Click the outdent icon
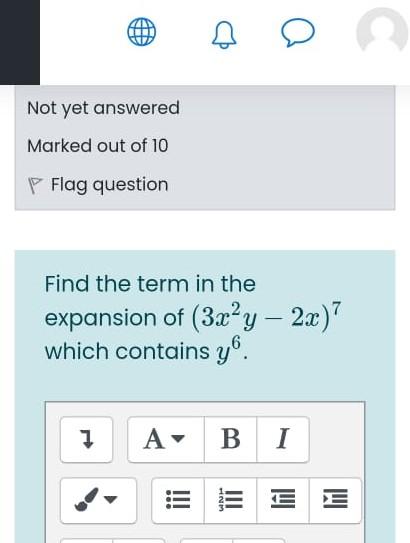This screenshot has height=543, width=410. pyautogui.click(x=283, y=500)
